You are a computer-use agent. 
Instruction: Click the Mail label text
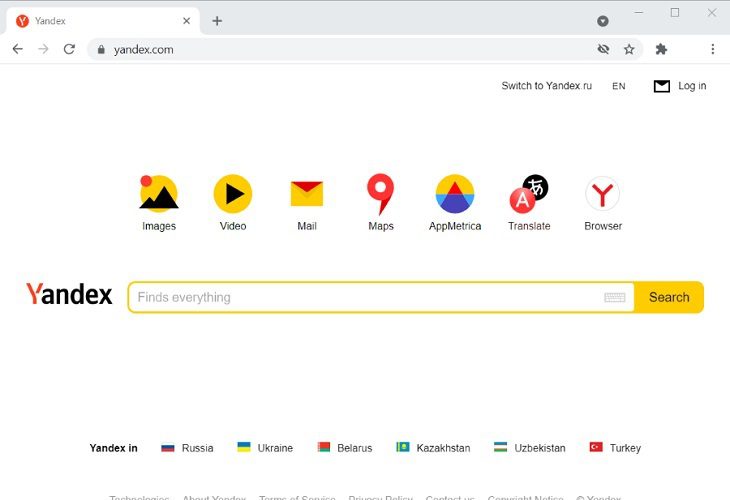307,226
